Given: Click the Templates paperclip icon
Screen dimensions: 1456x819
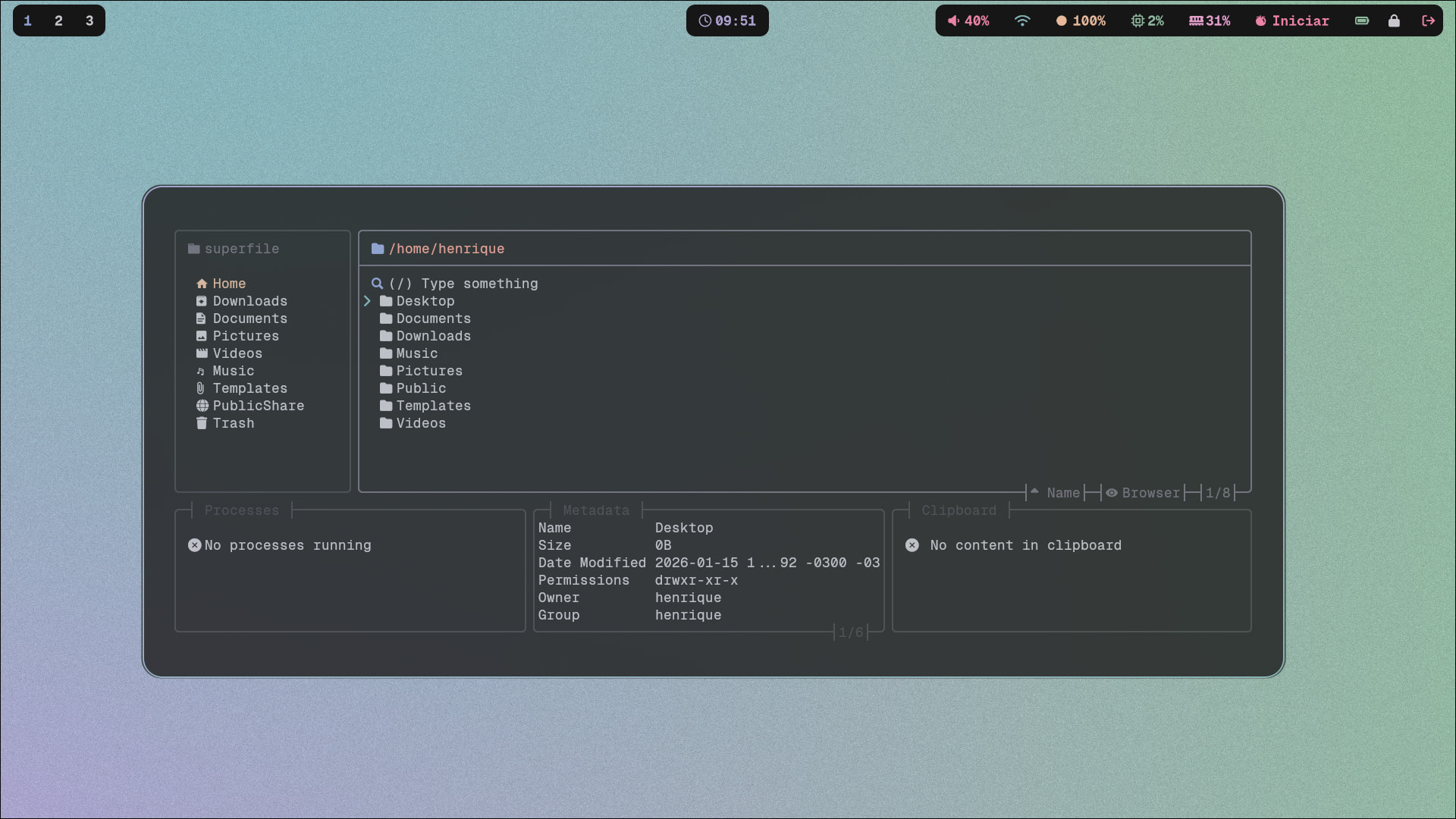Looking at the screenshot, I should (x=201, y=388).
